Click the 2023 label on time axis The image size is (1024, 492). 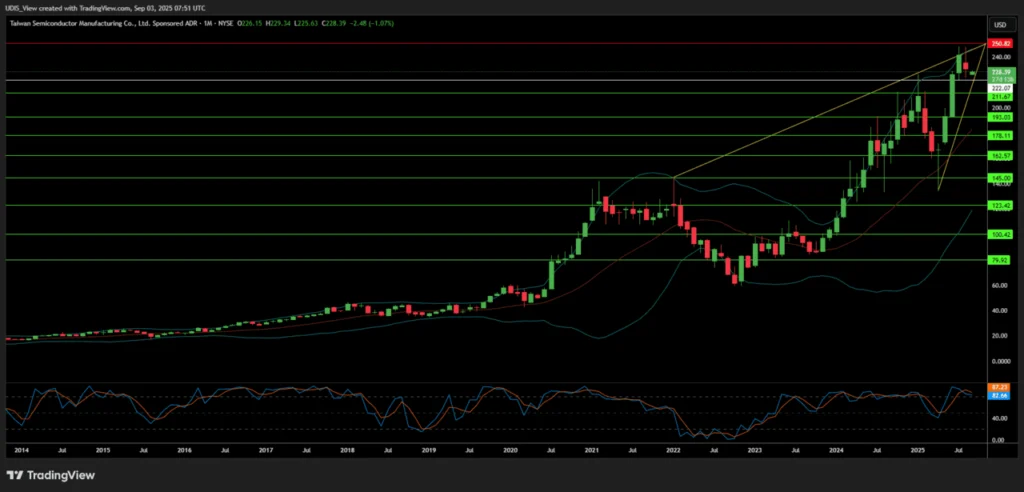tap(754, 451)
